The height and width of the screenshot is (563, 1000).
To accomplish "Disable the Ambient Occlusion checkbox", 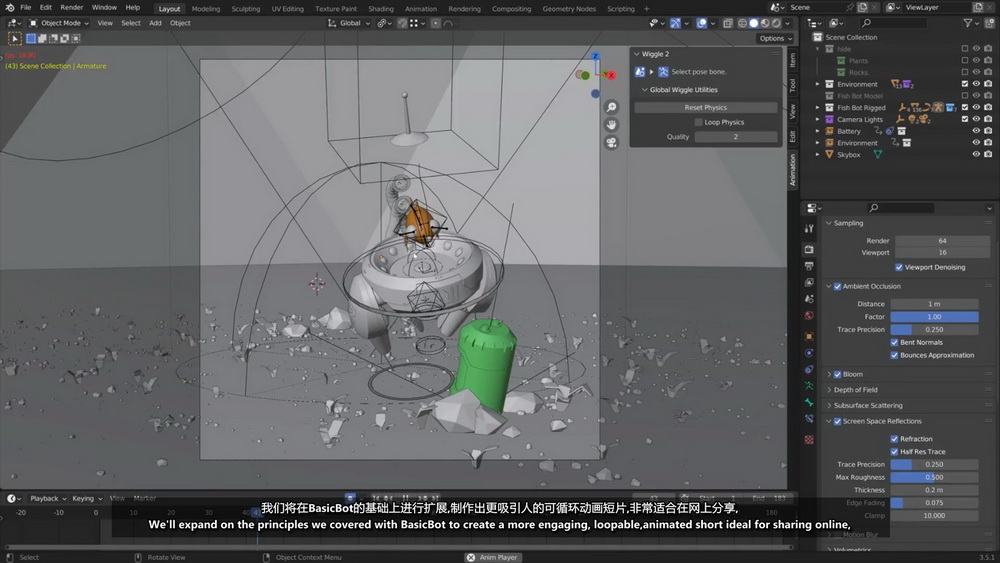I will [x=837, y=286].
